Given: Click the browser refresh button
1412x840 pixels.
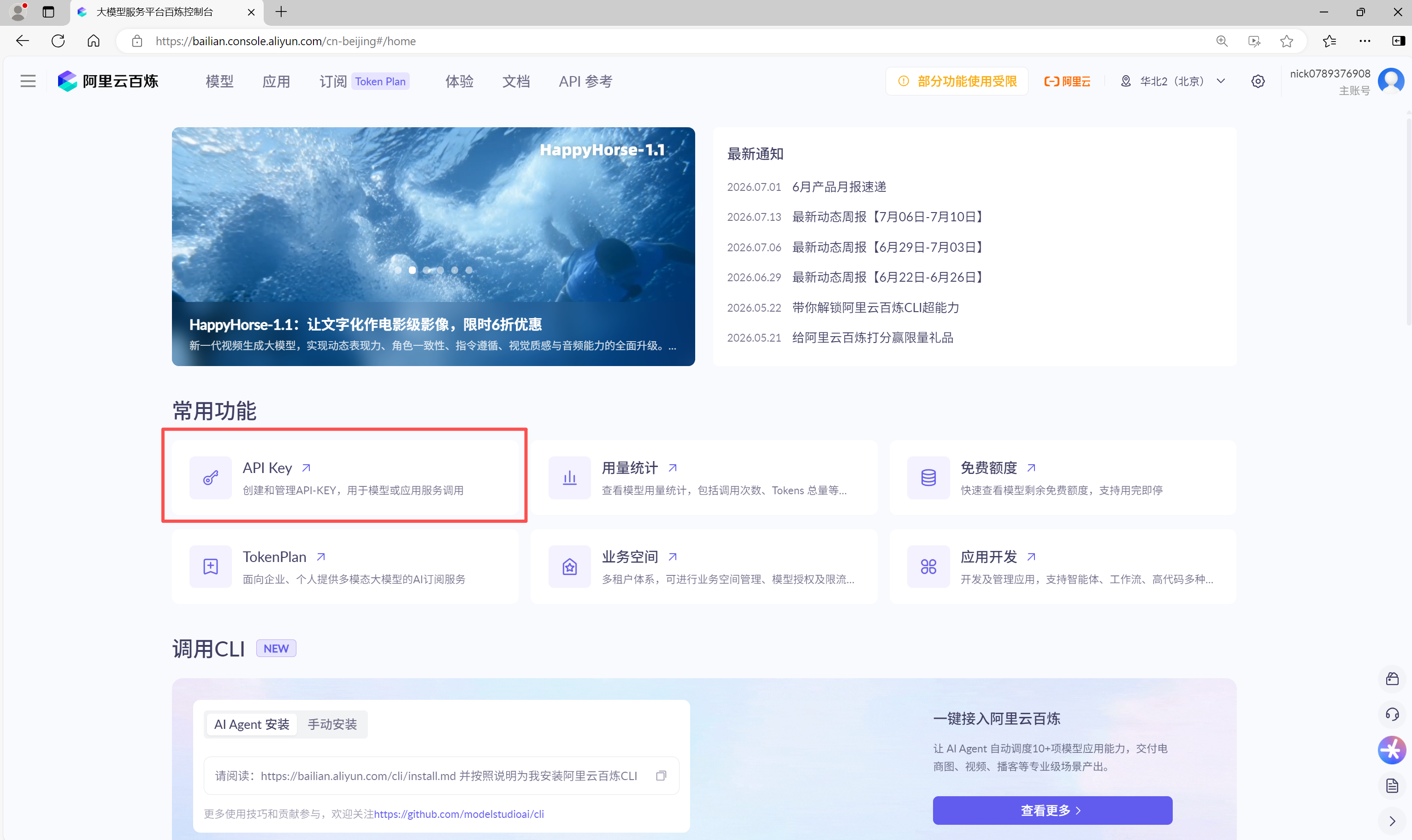Looking at the screenshot, I should pyautogui.click(x=58, y=41).
